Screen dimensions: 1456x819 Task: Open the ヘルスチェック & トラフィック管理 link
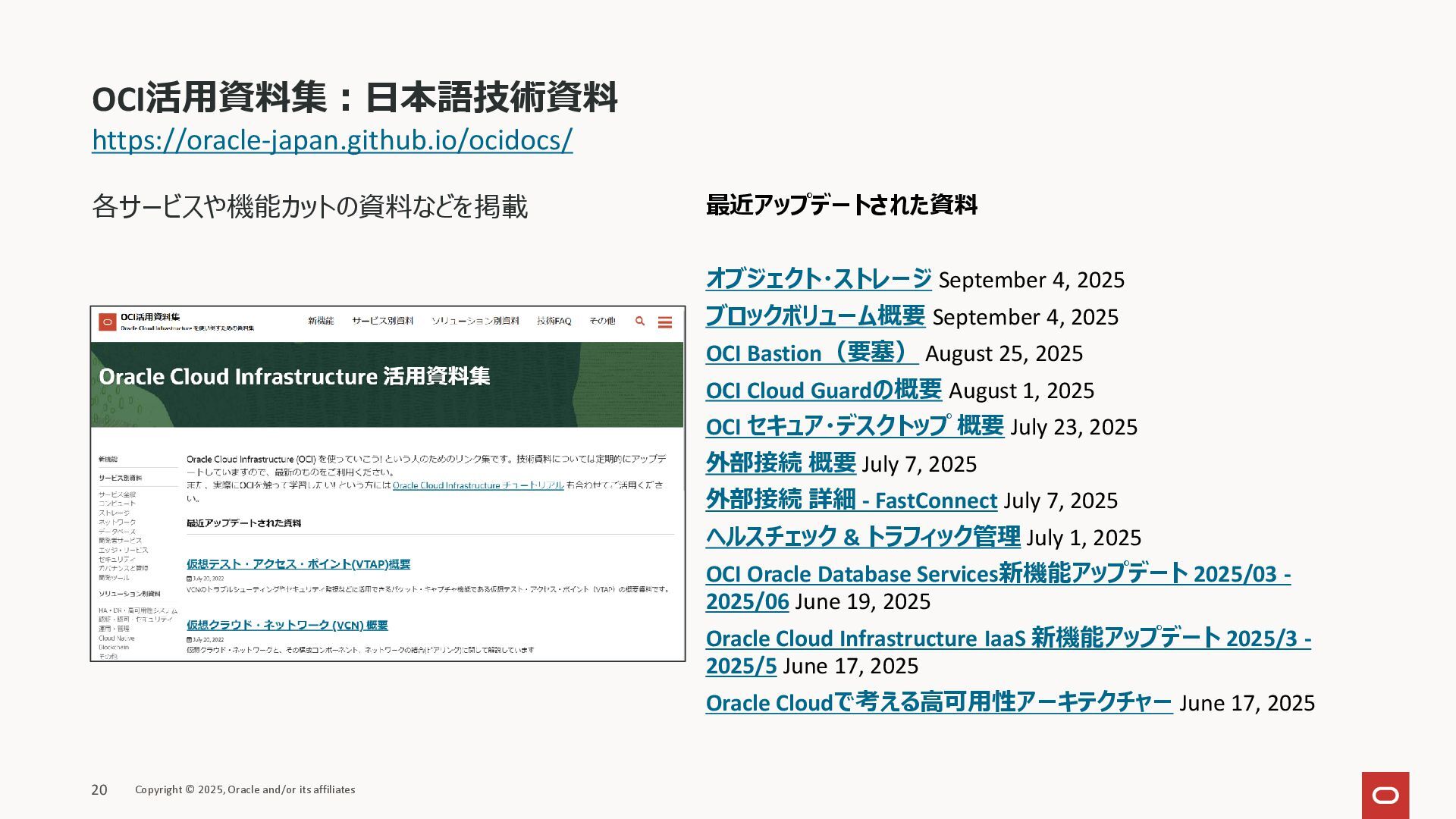coord(862,537)
